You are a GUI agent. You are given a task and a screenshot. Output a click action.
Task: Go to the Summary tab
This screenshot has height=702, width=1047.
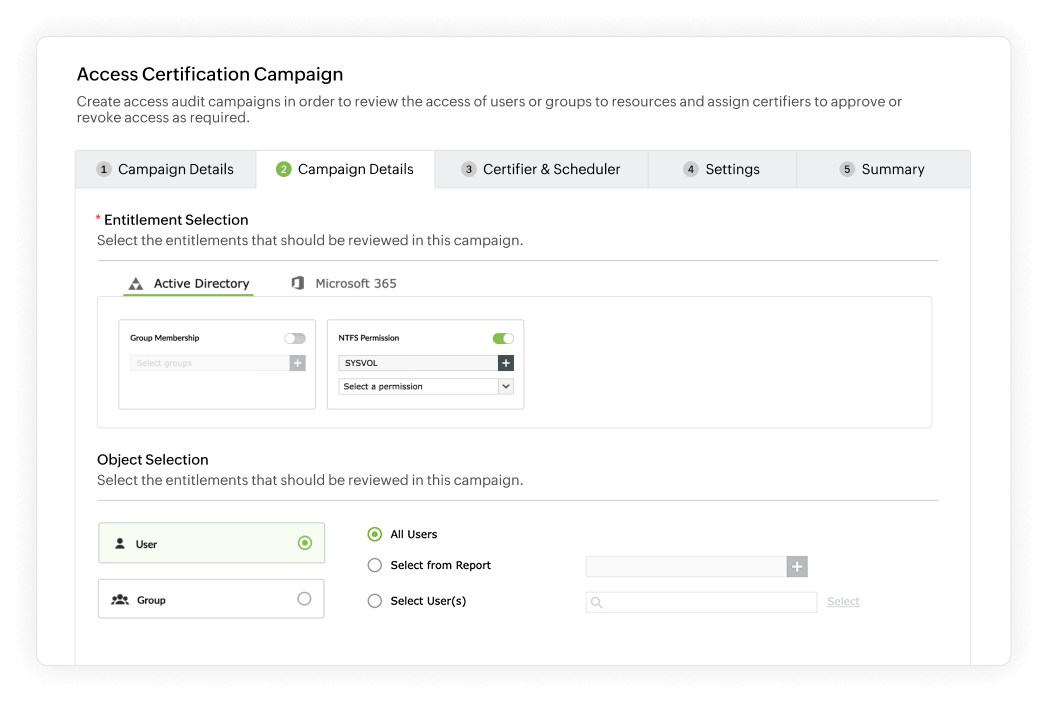(882, 169)
